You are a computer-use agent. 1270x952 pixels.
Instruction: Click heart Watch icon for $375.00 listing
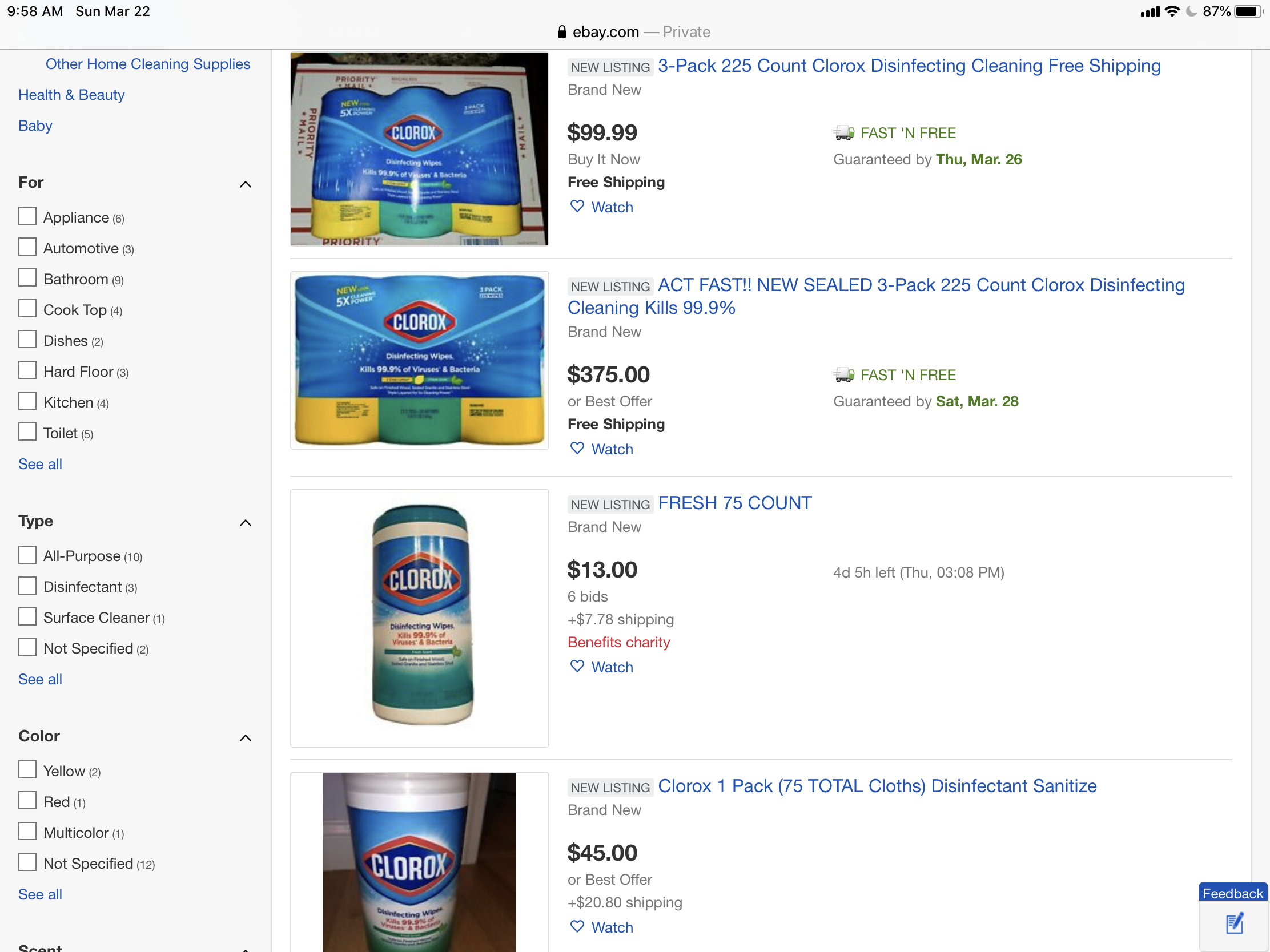pos(576,448)
